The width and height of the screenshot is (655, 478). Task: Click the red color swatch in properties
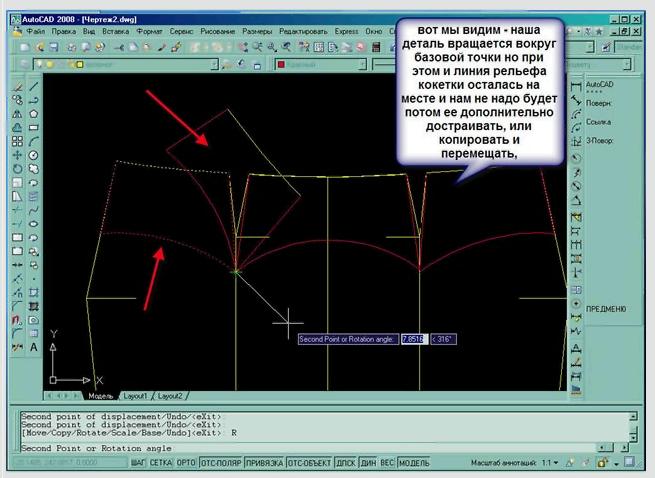[x=281, y=64]
